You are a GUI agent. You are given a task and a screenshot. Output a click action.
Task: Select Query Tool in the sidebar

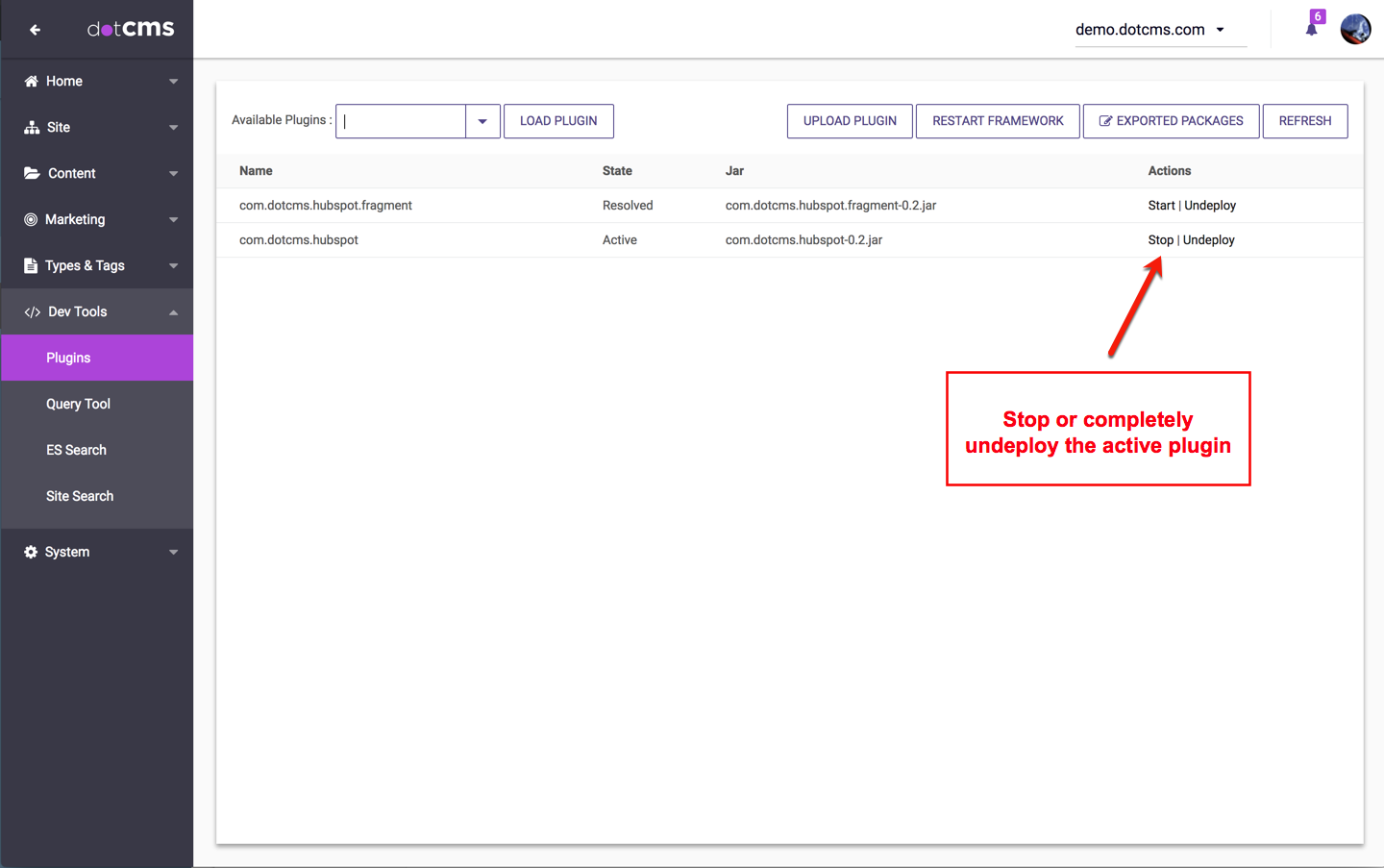tap(78, 404)
